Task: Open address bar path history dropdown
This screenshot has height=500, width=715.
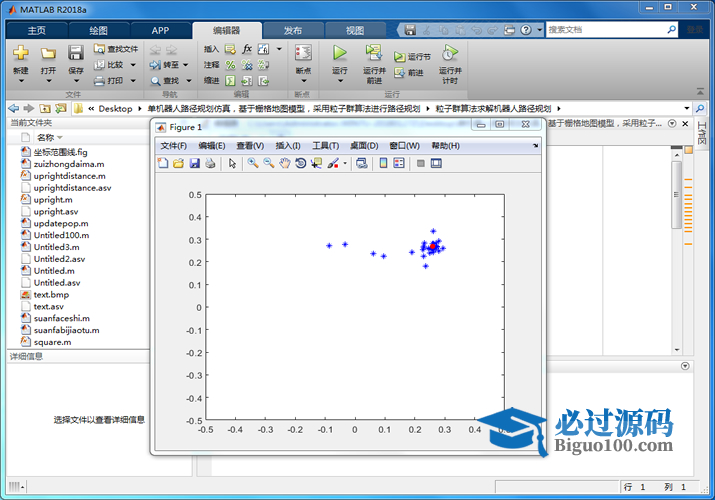Action: (687, 108)
